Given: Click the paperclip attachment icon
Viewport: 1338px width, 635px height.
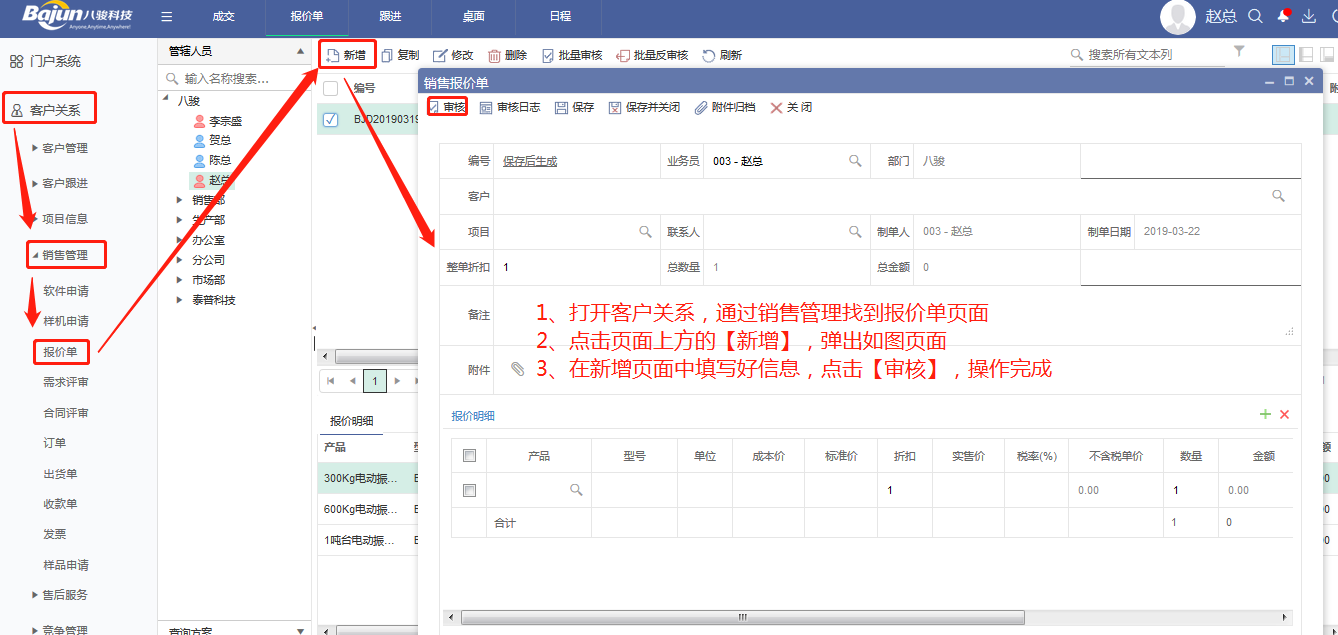Looking at the screenshot, I should point(517,369).
